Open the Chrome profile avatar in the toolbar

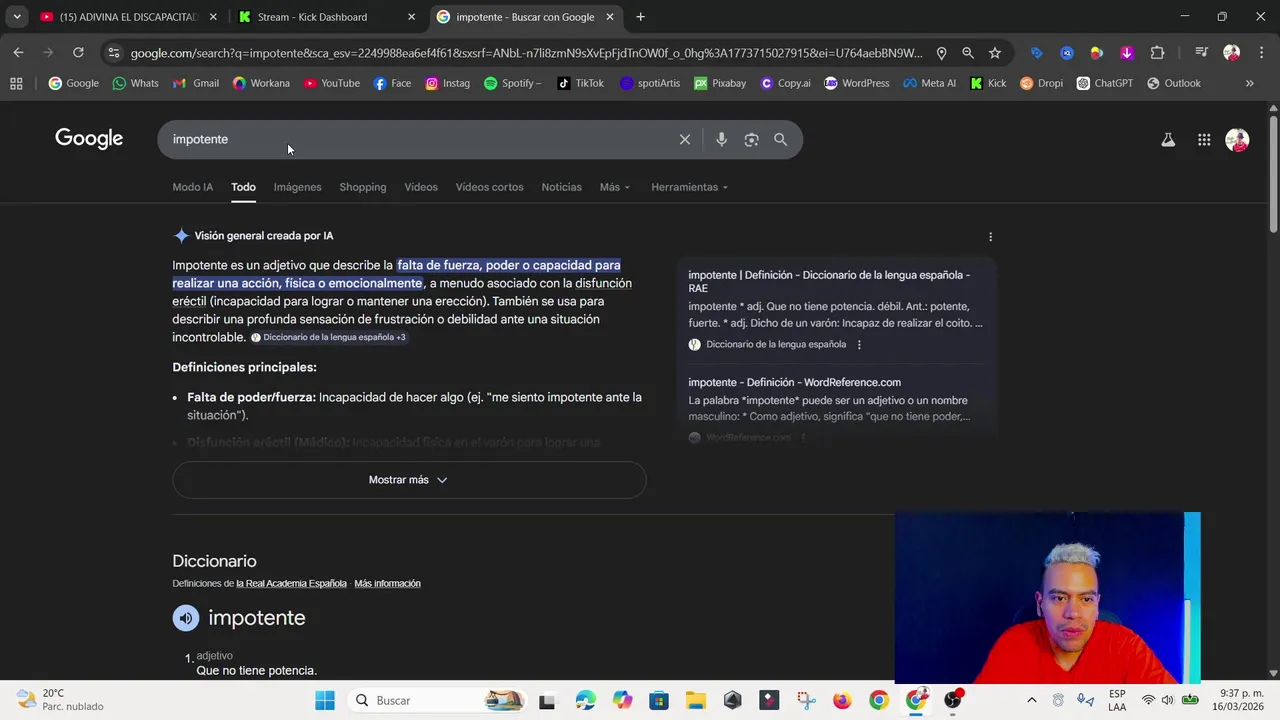click(1232, 53)
